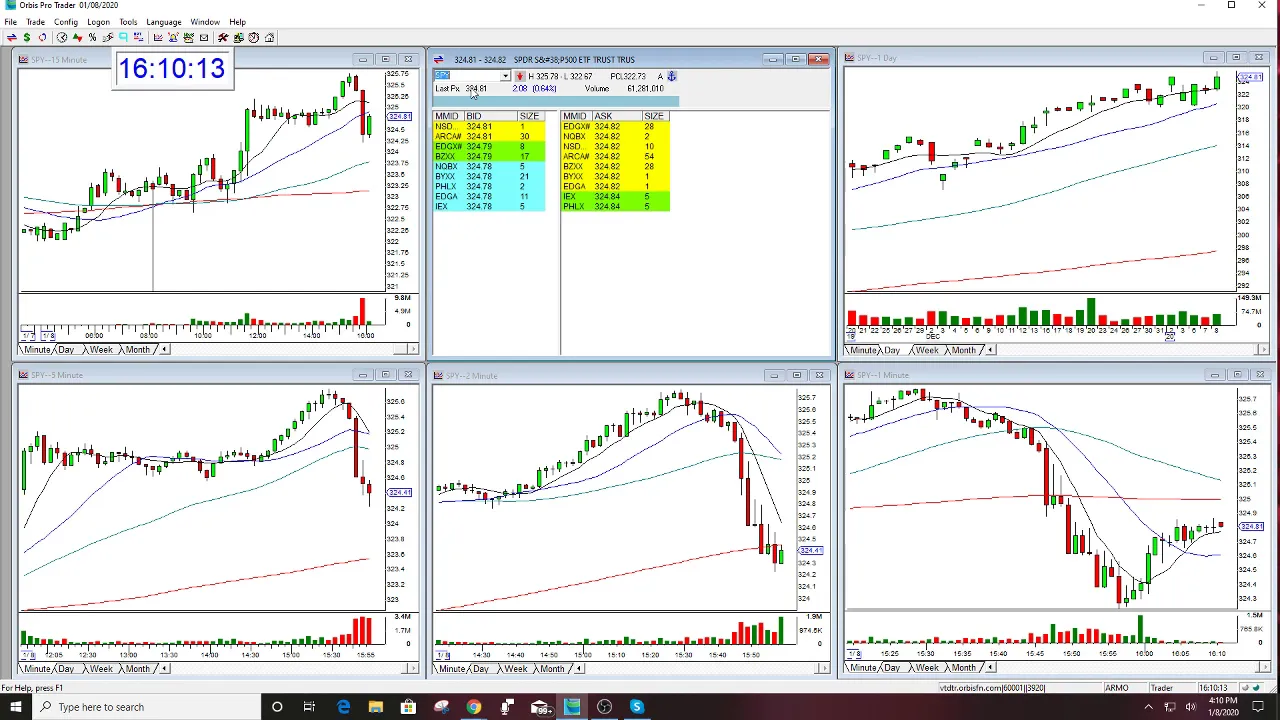
Task: Select Month tab in SPY 1 Day chart
Action: [x=963, y=351]
